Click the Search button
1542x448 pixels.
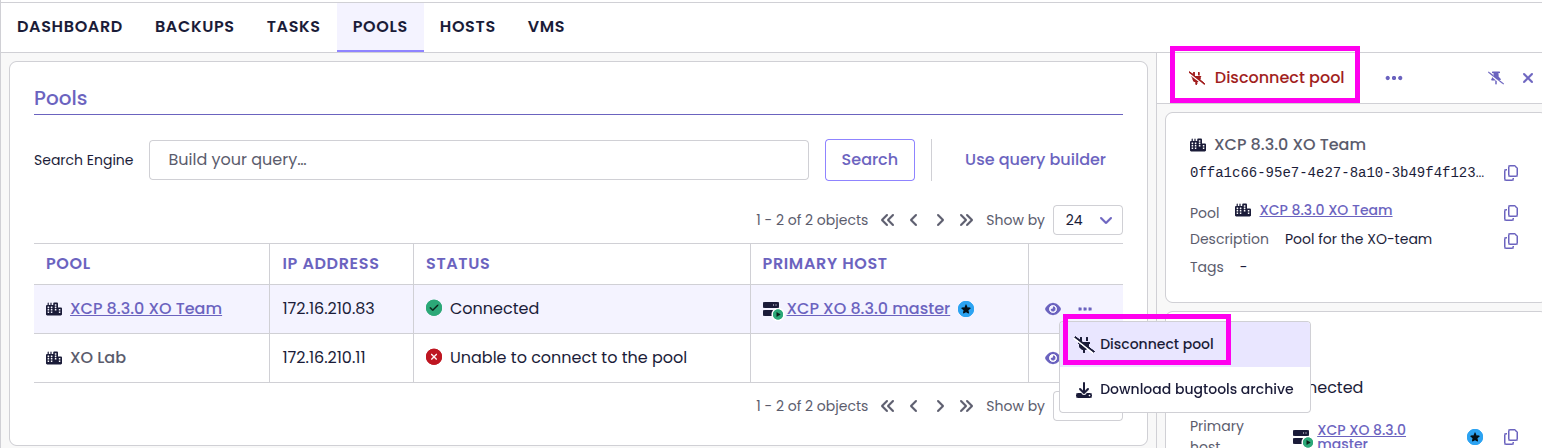point(869,160)
